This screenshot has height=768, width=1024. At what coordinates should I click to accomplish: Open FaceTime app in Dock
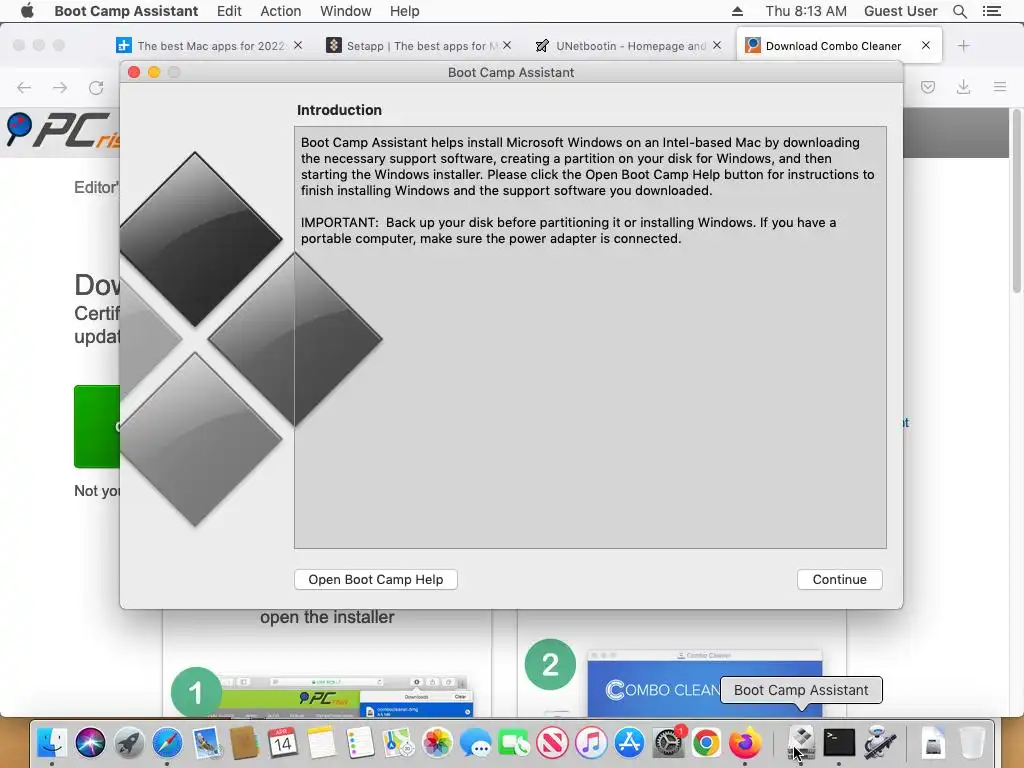(x=514, y=743)
